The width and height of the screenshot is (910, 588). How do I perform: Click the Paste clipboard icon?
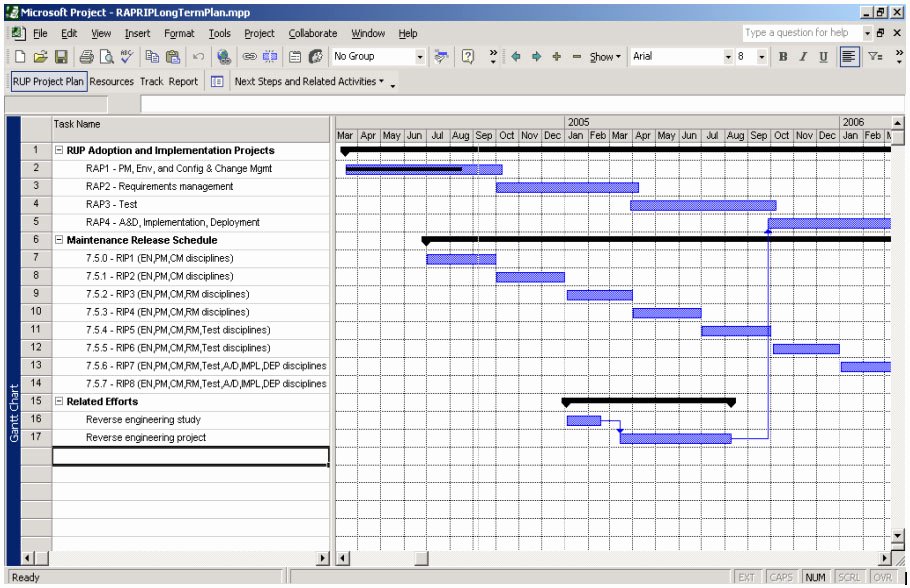coord(172,56)
